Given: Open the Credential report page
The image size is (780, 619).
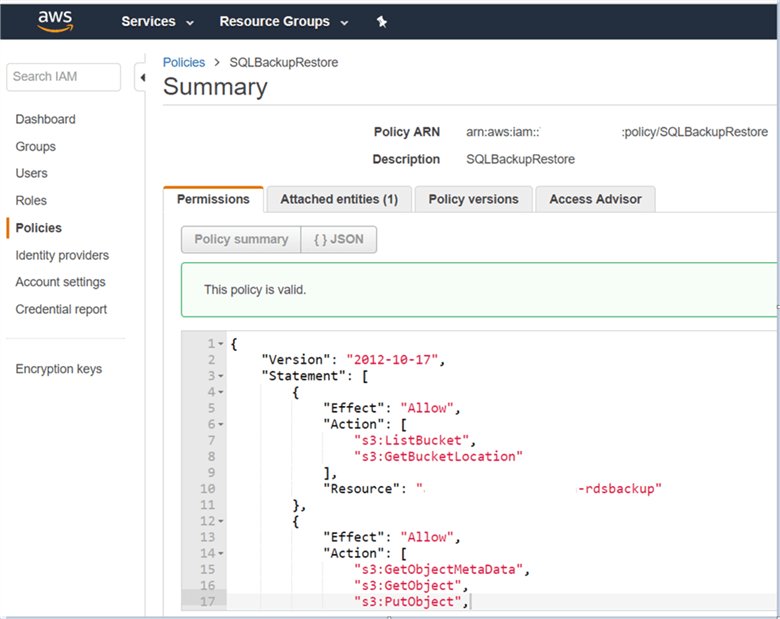Looking at the screenshot, I should 61,310.
